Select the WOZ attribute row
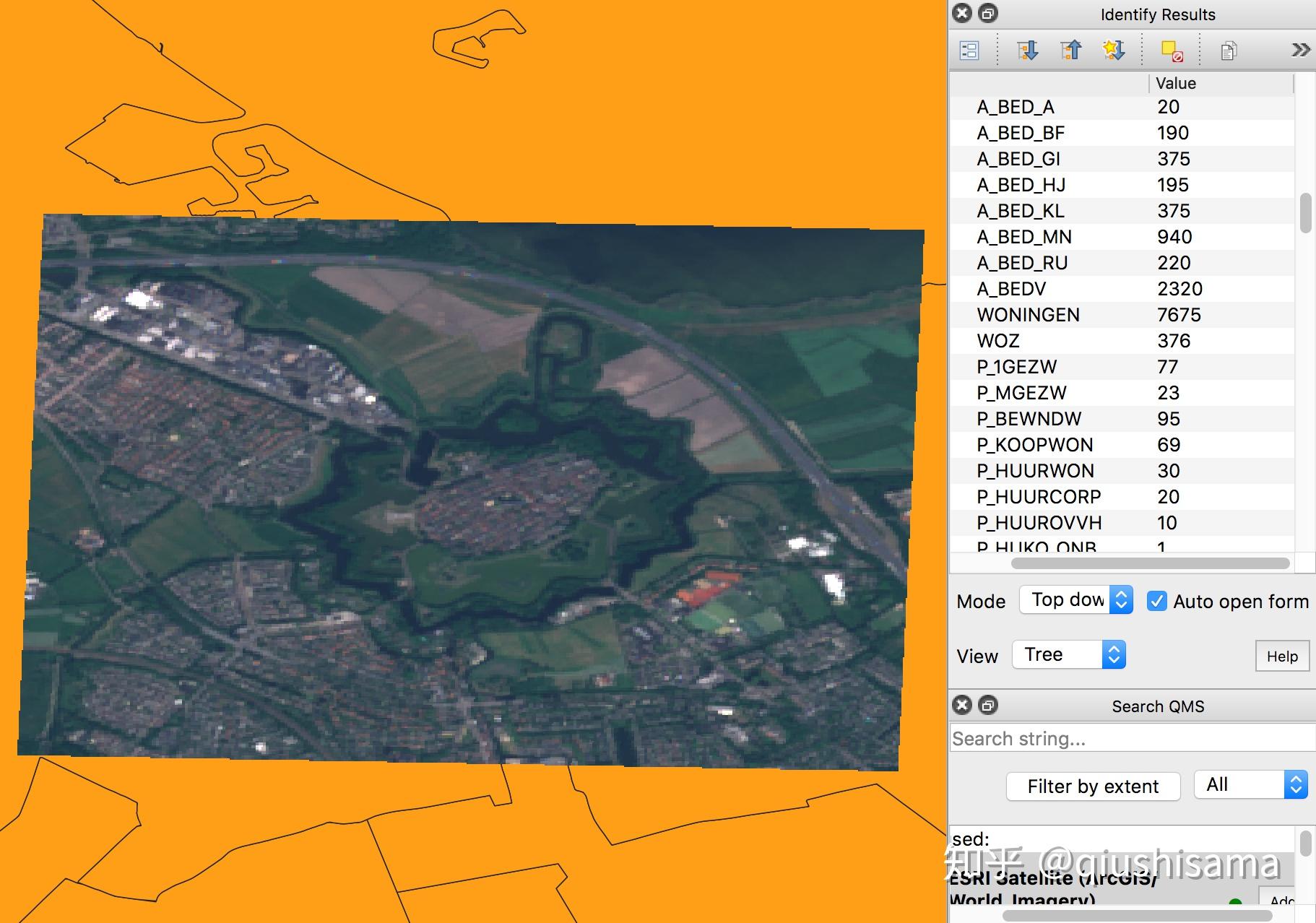Viewport: 1316px width, 923px height. pyautogui.click(x=1122, y=341)
